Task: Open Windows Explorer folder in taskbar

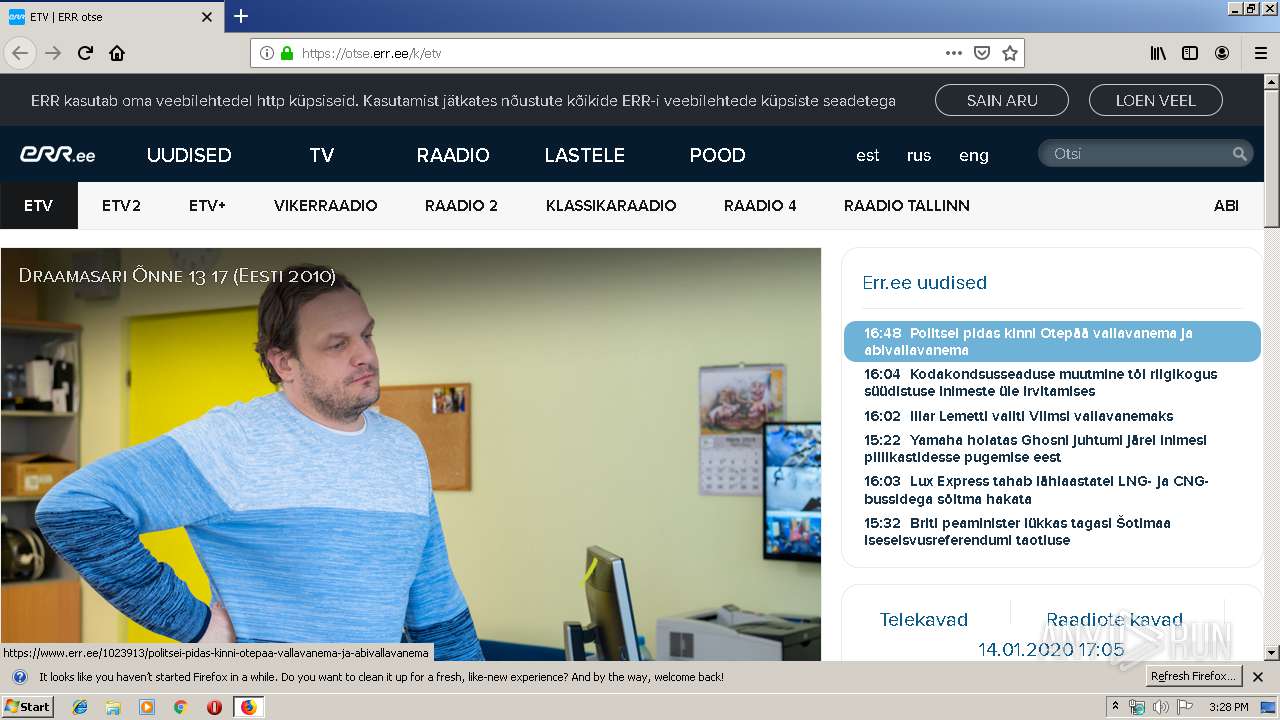Action: click(x=113, y=707)
